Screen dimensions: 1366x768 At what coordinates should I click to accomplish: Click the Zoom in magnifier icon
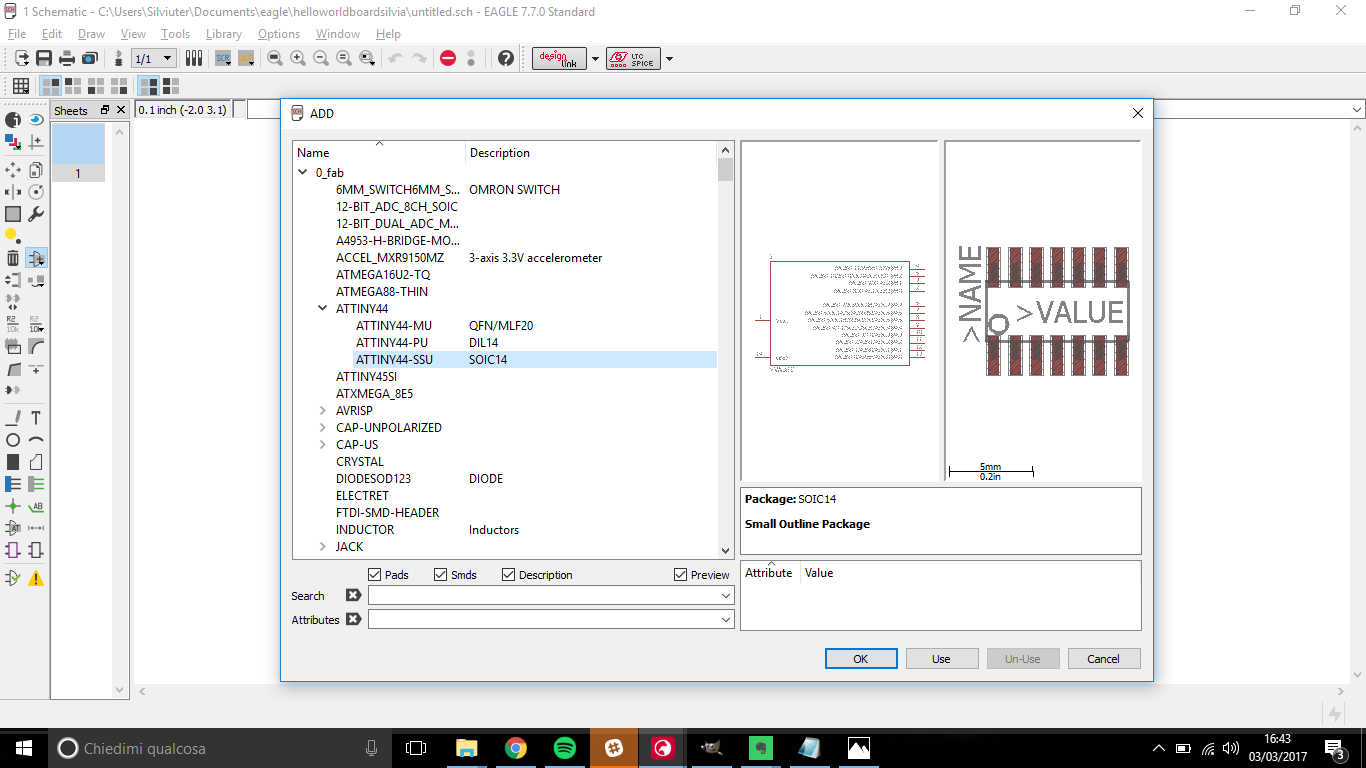[298, 58]
